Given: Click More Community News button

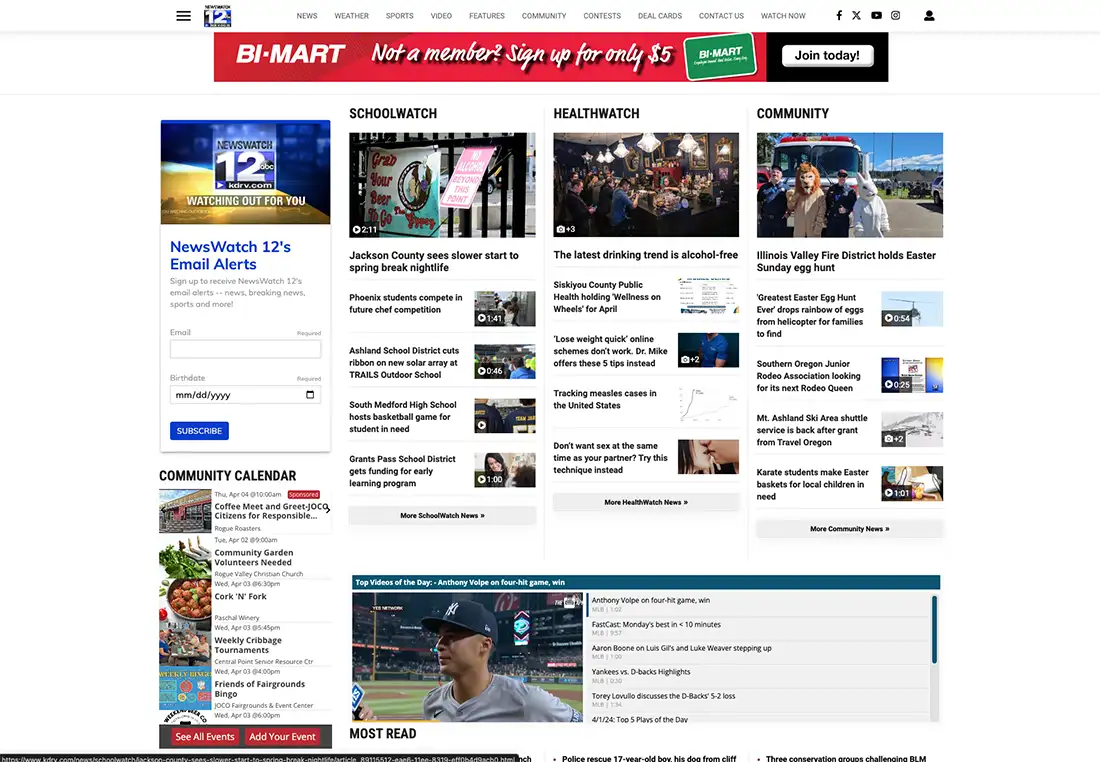Looking at the screenshot, I should [850, 529].
